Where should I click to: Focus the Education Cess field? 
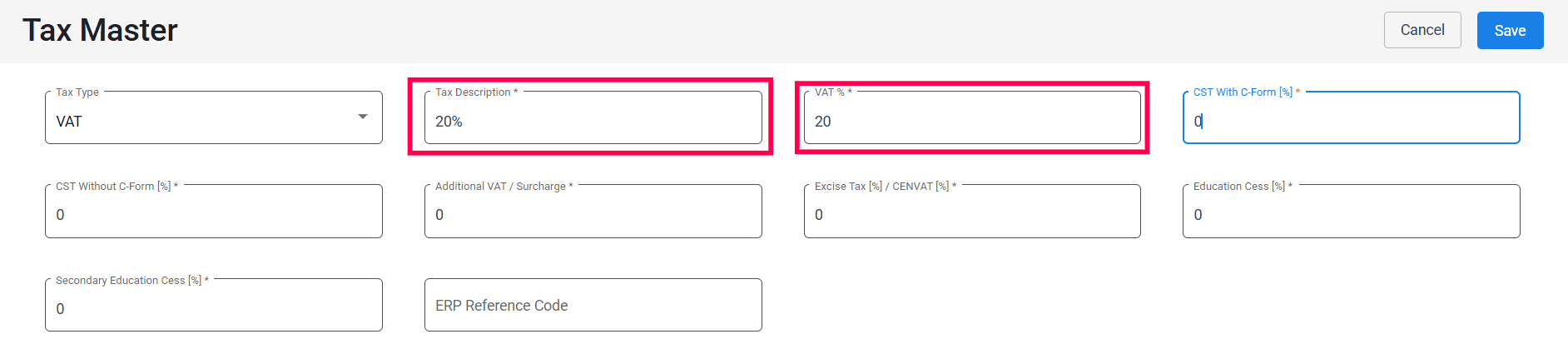click(1351, 215)
